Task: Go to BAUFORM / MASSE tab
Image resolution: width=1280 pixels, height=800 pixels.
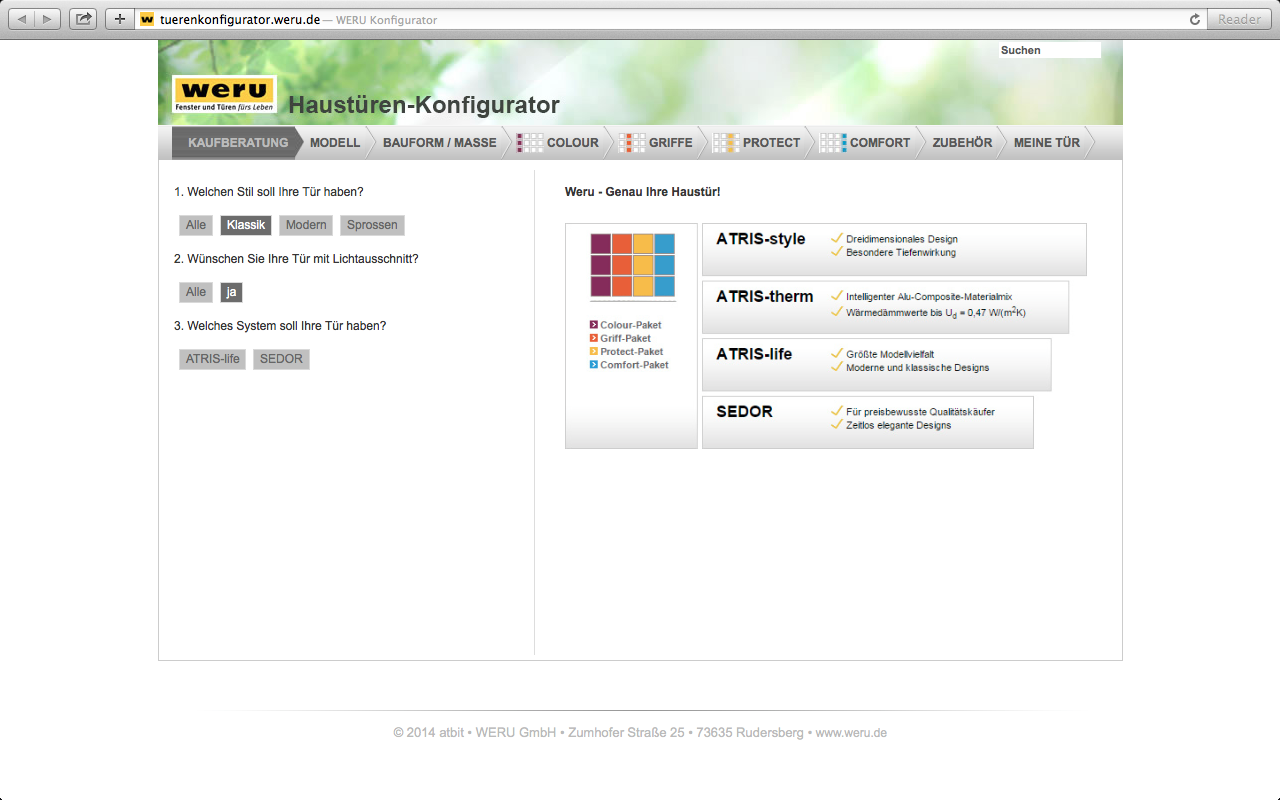Action: 440,143
